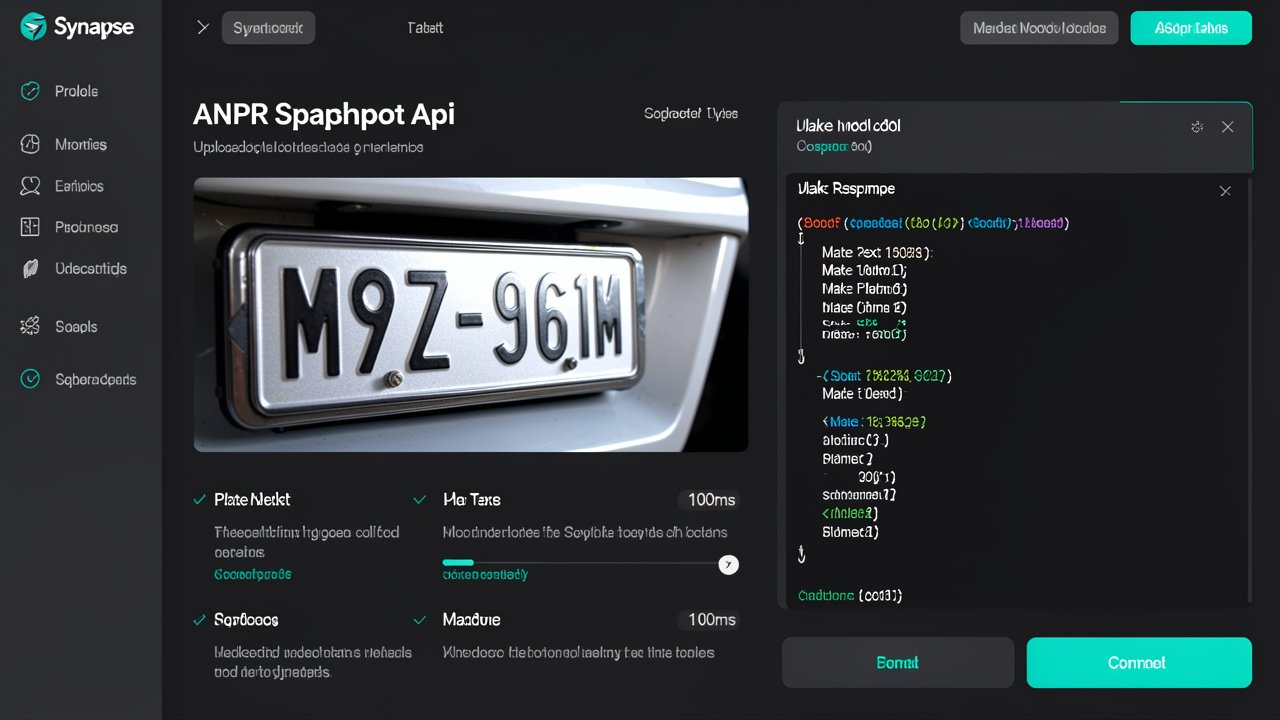The height and width of the screenshot is (720, 1280).
Task: Open Eariolos sidebar icon
Action: coord(30,186)
